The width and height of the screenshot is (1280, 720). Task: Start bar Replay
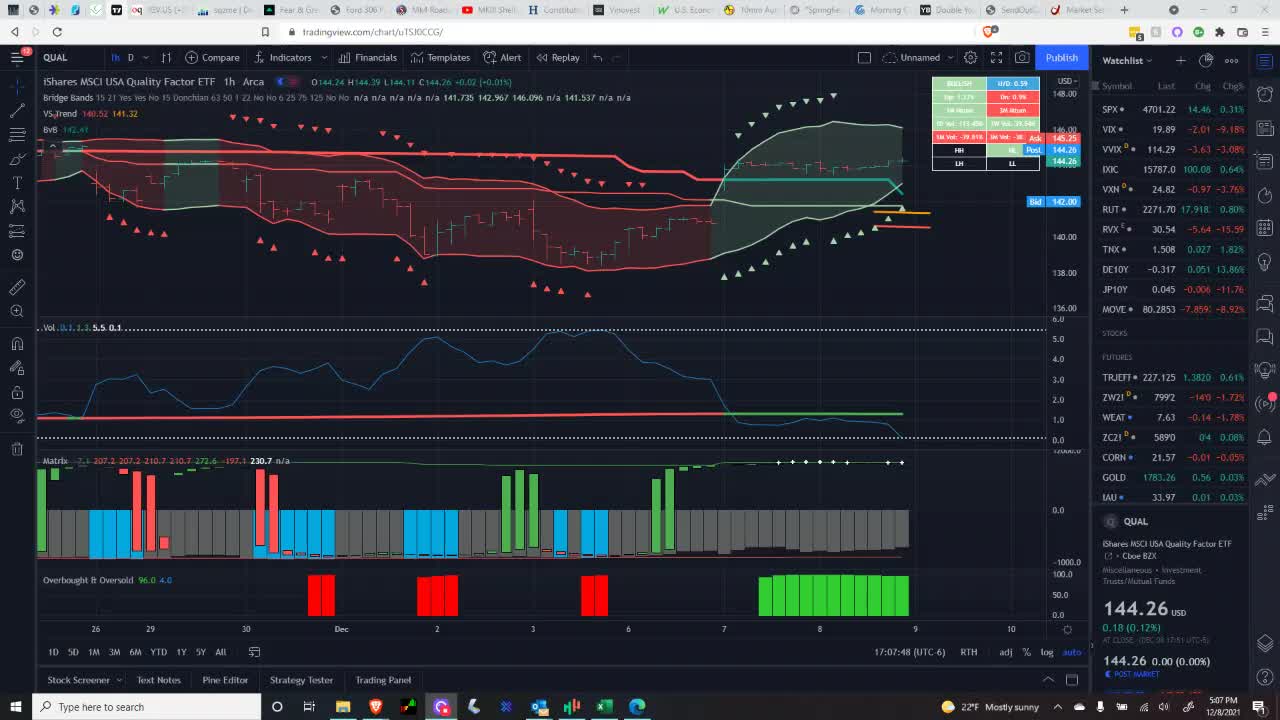(557, 57)
